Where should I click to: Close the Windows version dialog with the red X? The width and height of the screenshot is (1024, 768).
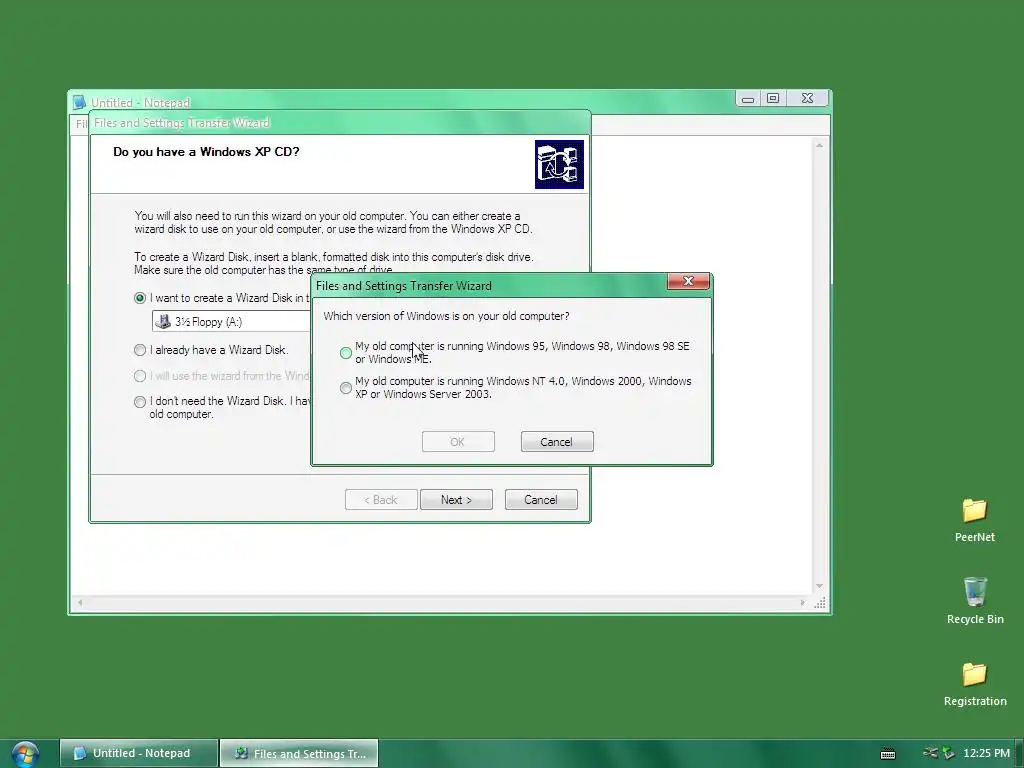(x=688, y=281)
